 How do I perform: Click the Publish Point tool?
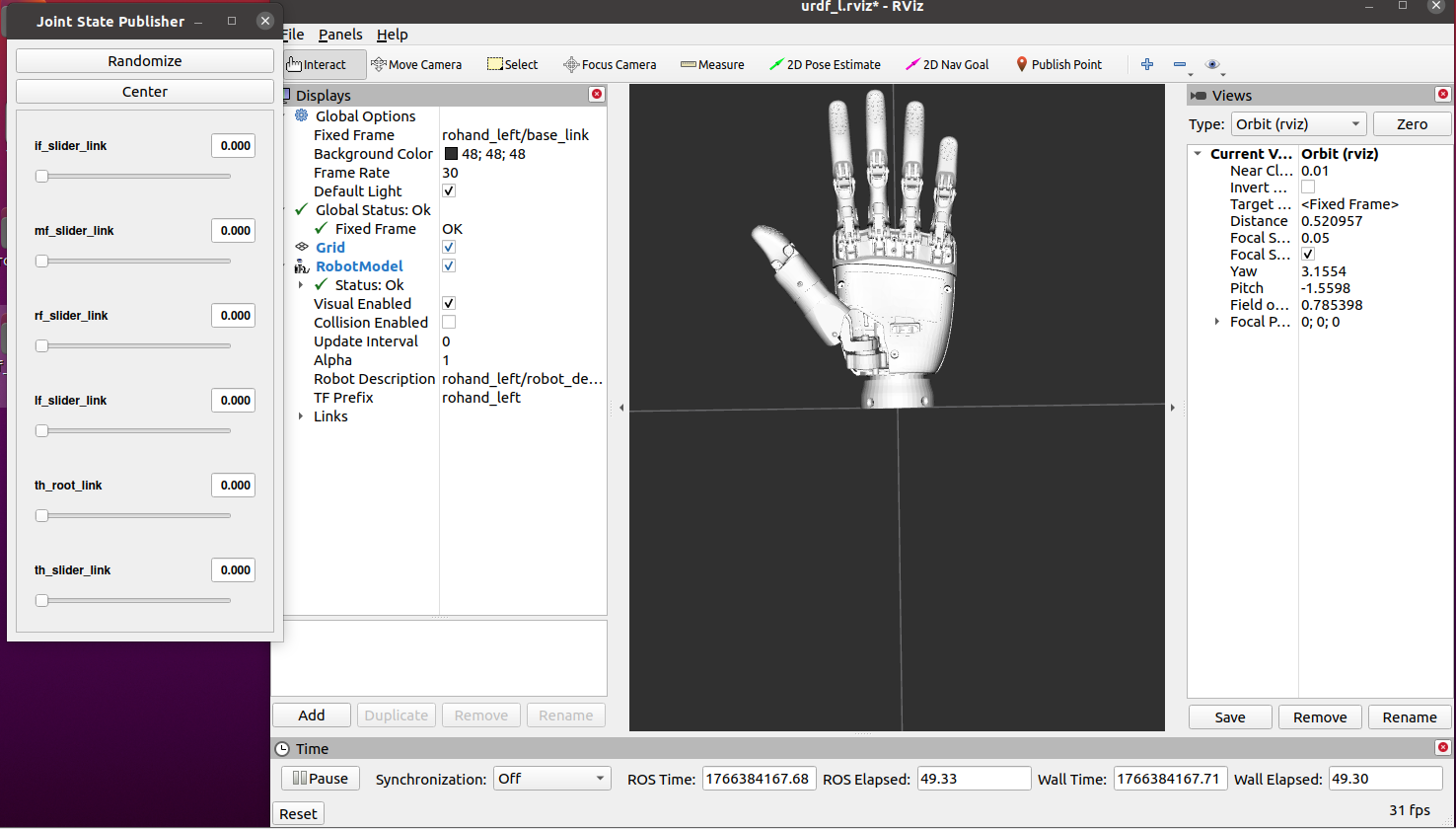tap(1058, 64)
